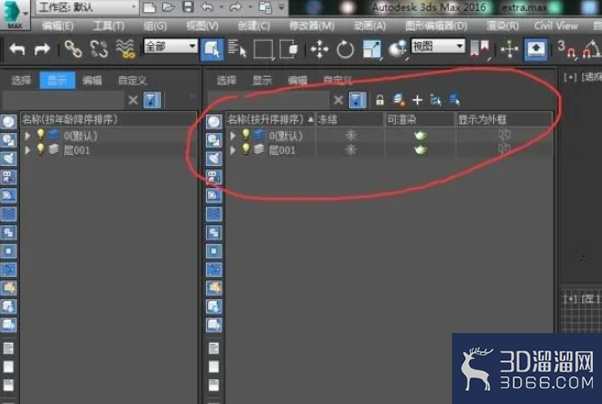Image resolution: width=602 pixels, height=404 pixels.
Task: Toggle the Keyboard Shortcut Override button
Action: tap(536, 49)
